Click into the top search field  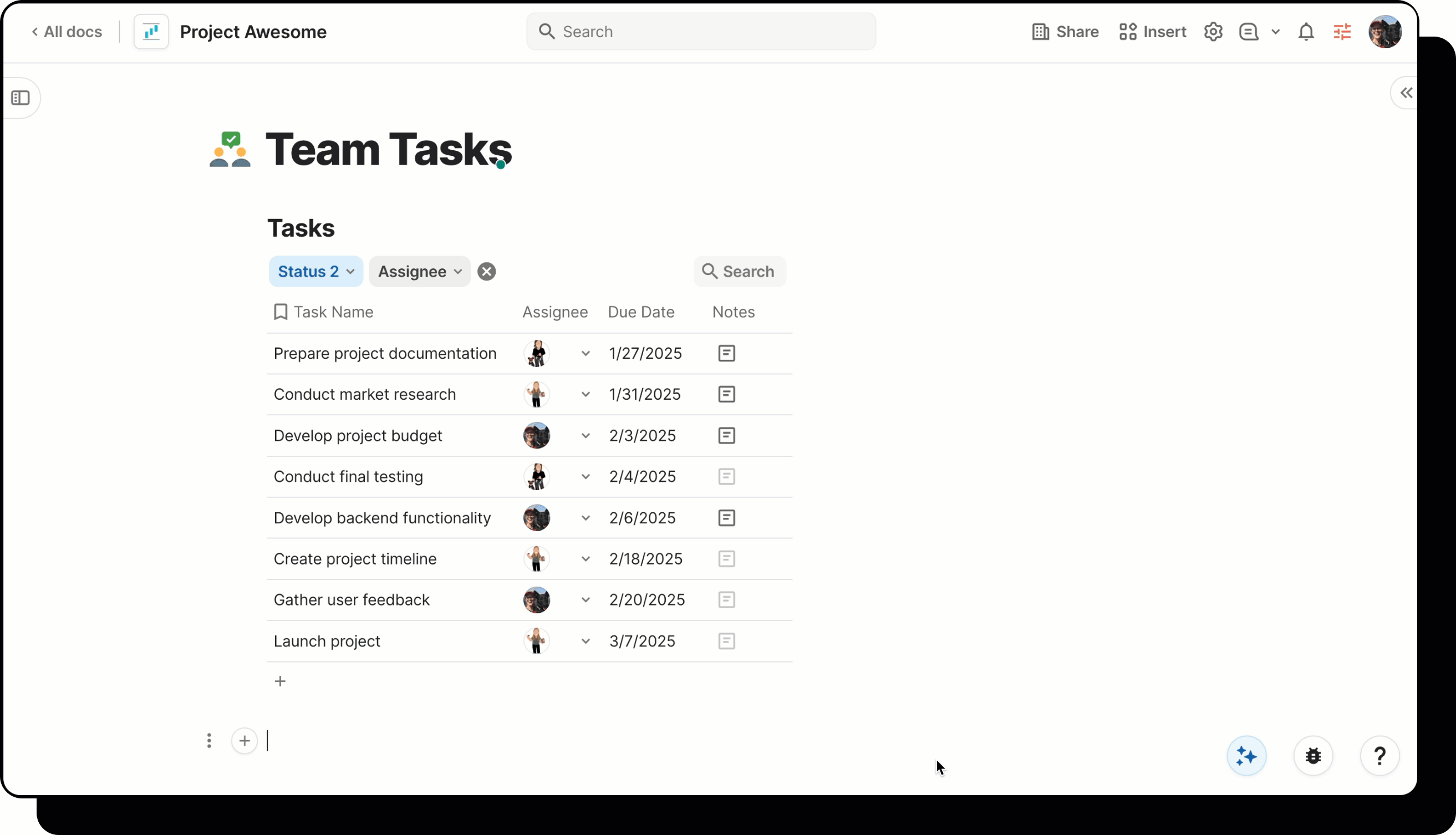click(700, 32)
